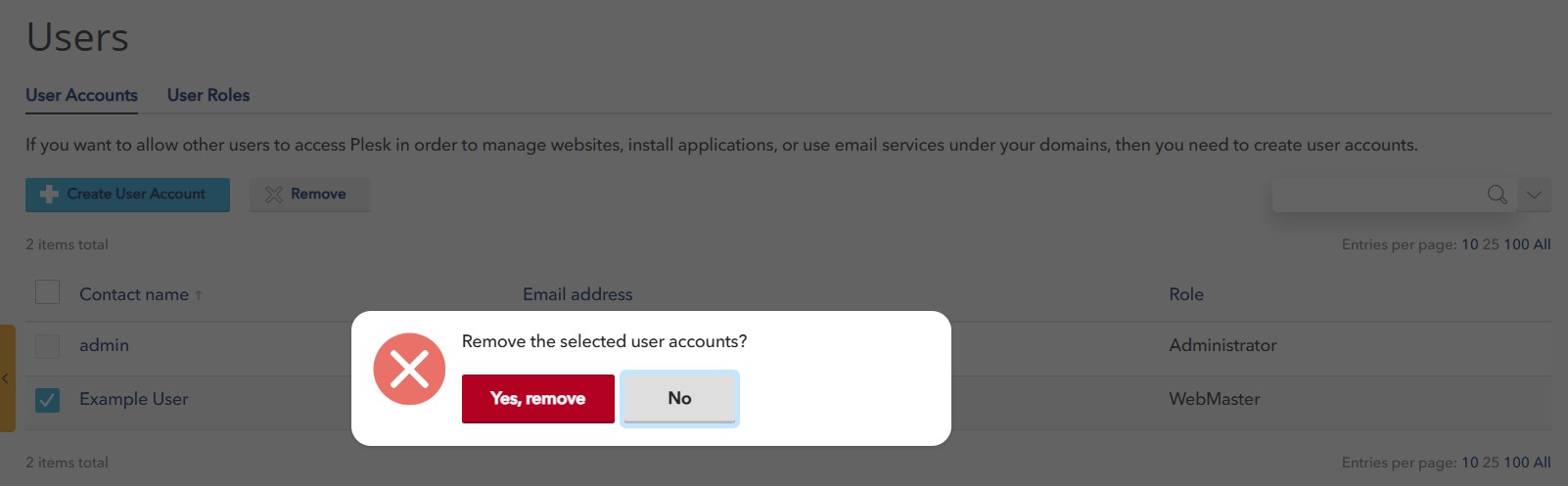Expand the left sidebar handle

pos(6,378)
